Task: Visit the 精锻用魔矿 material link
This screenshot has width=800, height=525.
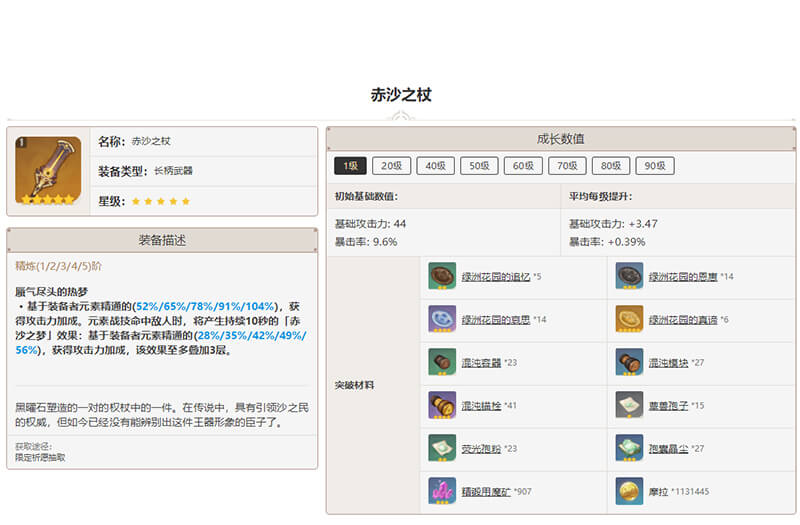Action: (486, 491)
